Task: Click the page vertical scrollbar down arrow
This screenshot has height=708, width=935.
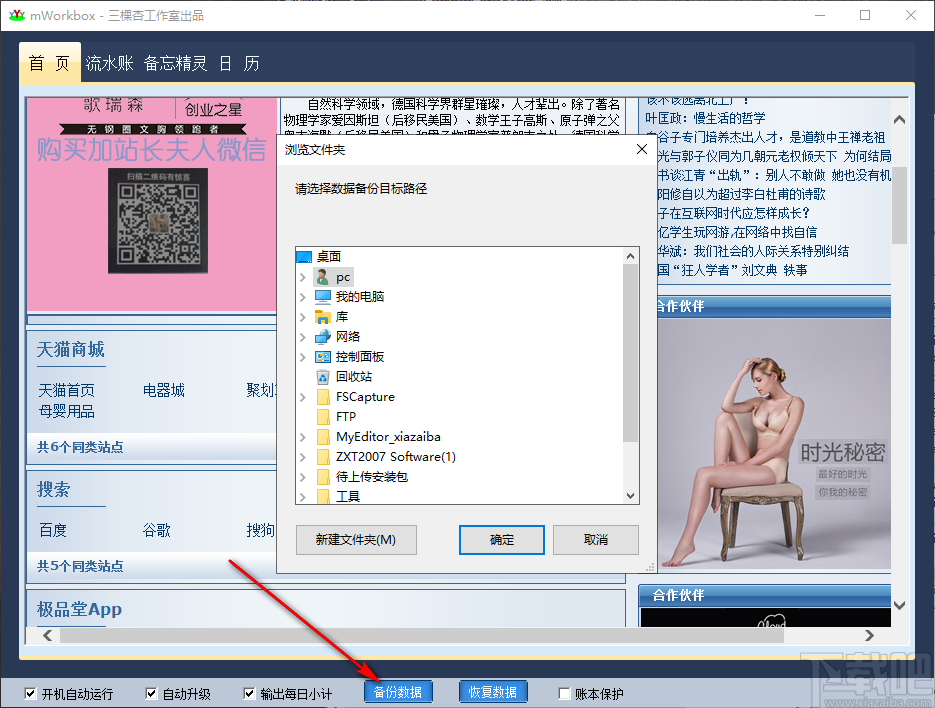Action: point(899,605)
